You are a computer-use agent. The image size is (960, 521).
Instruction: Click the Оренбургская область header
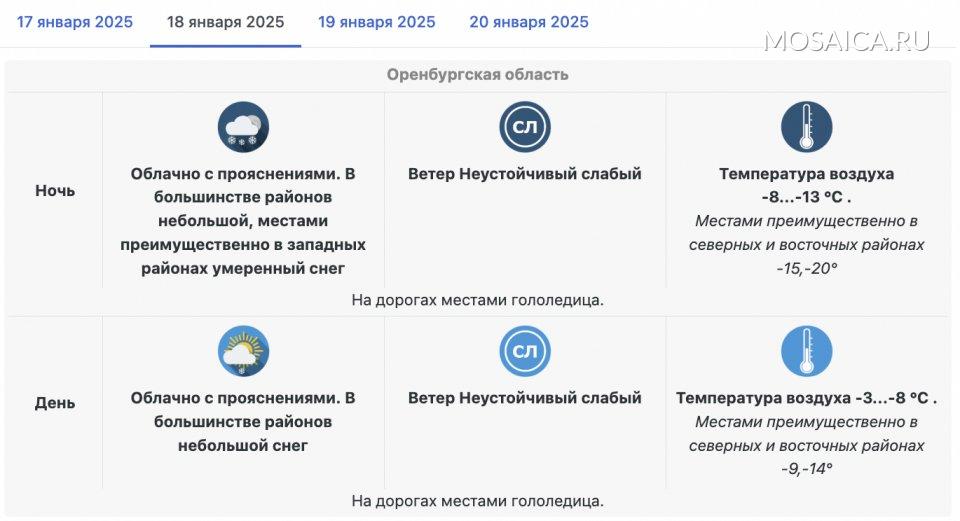coord(478,75)
